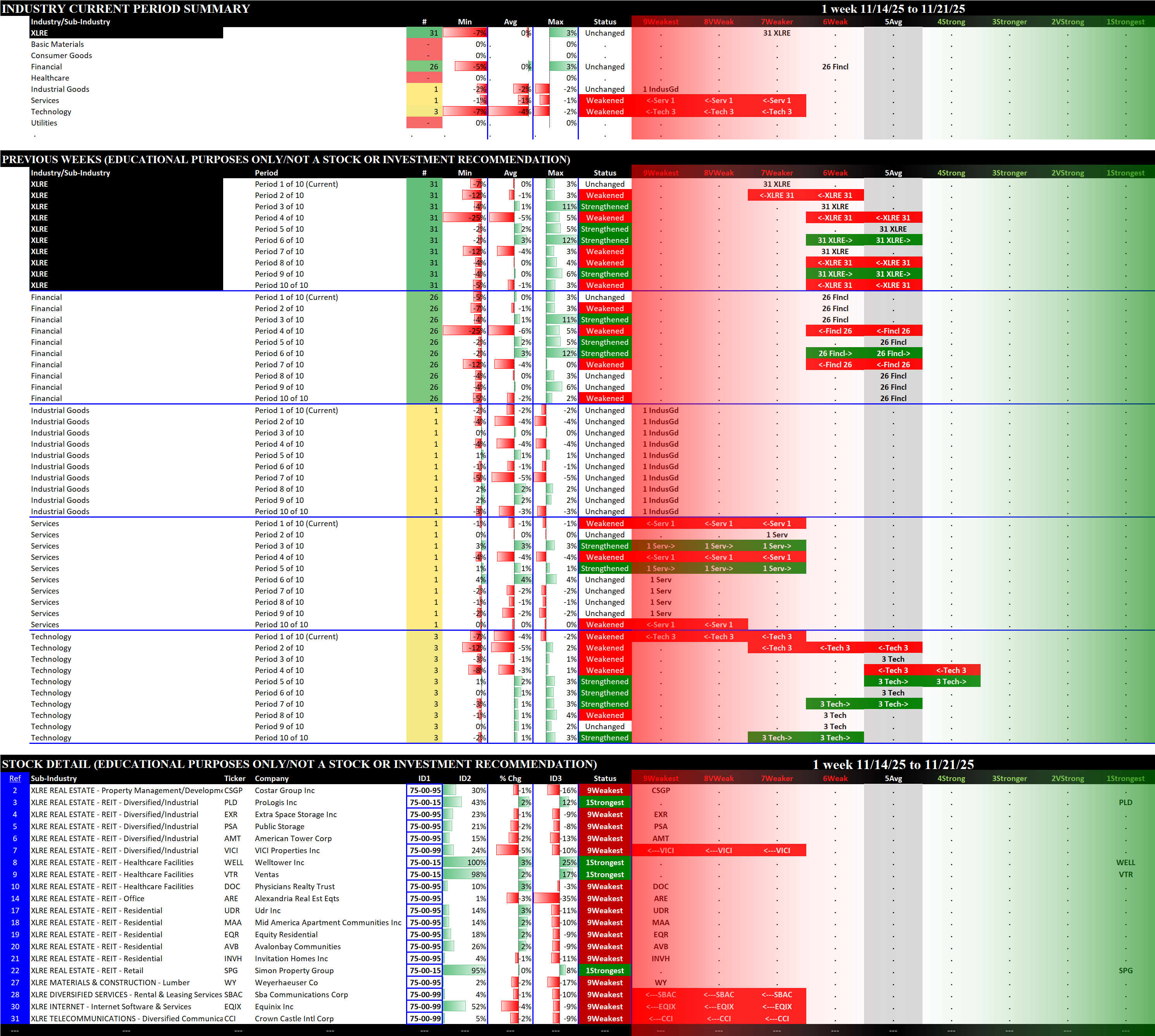The image size is (1155, 1036).
Task: Click the PLD cell under 1Strongest column
Action: coord(1125,802)
